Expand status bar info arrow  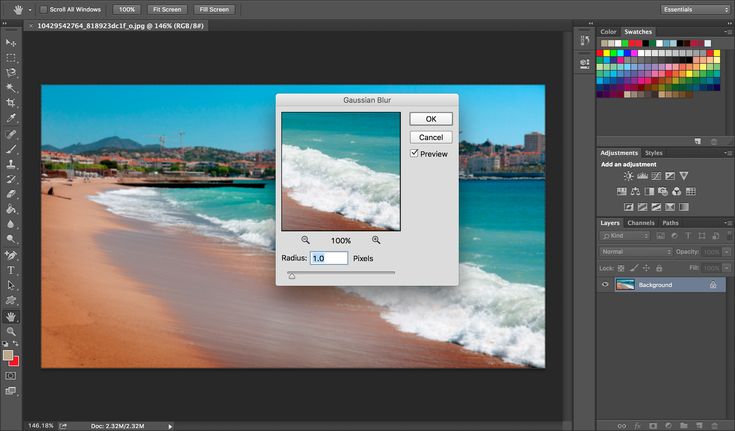pyautogui.click(x=170, y=426)
